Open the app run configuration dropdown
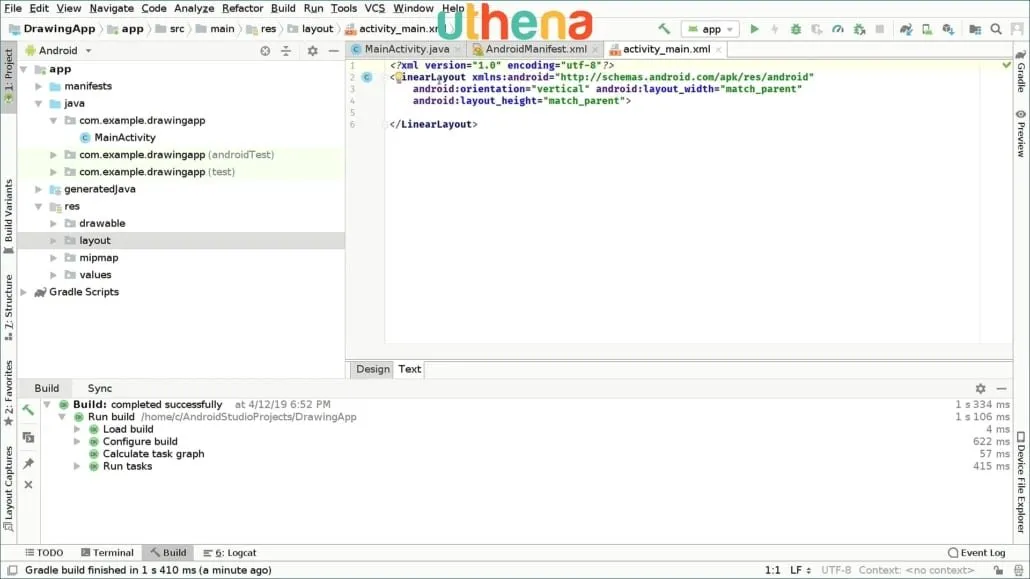This screenshot has height=579, width=1030. click(711, 29)
